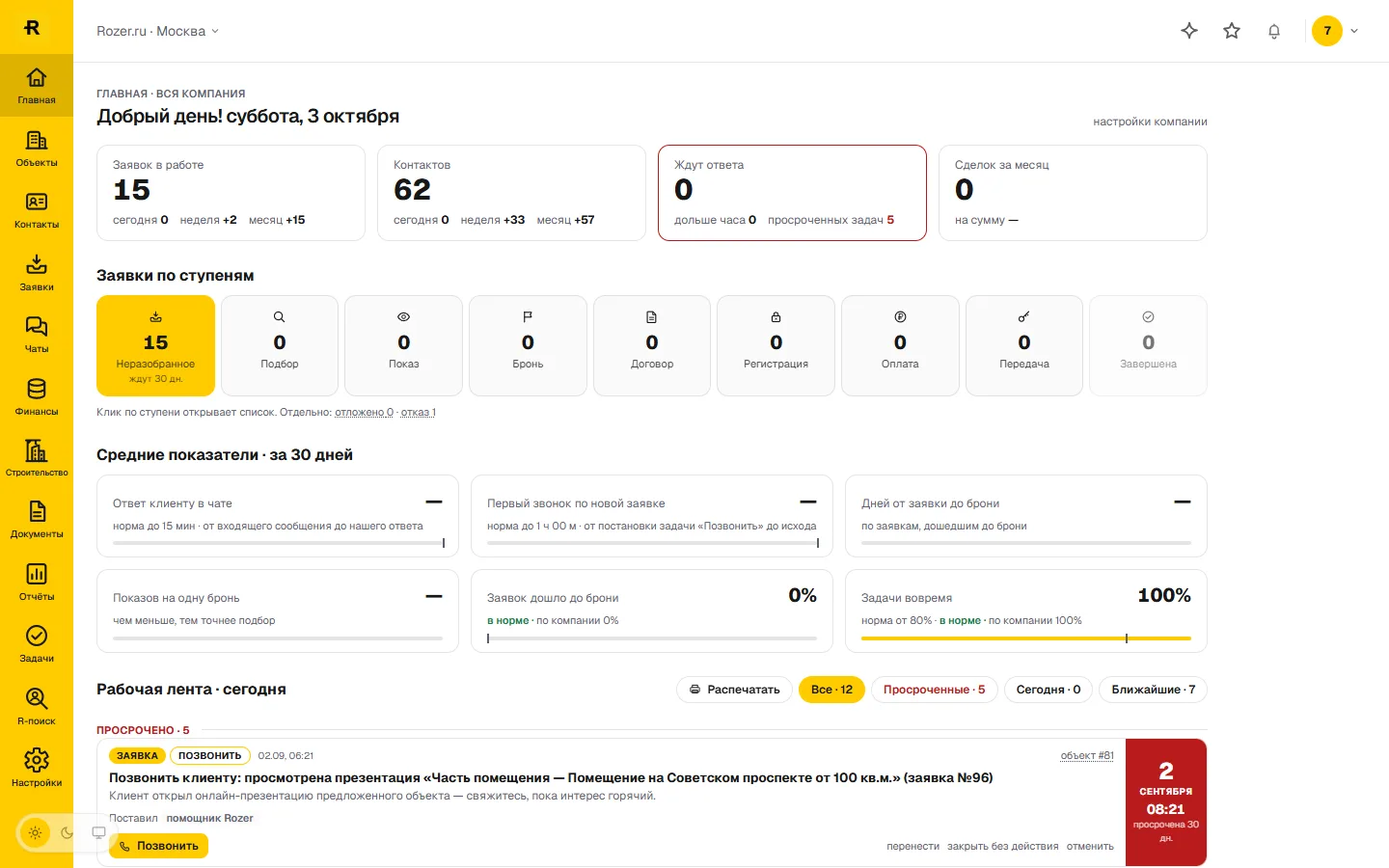The height and width of the screenshot is (868, 1389).
Task: Click the star favorites icon in the header
Action: pyautogui.click(x=1232, y=31)
